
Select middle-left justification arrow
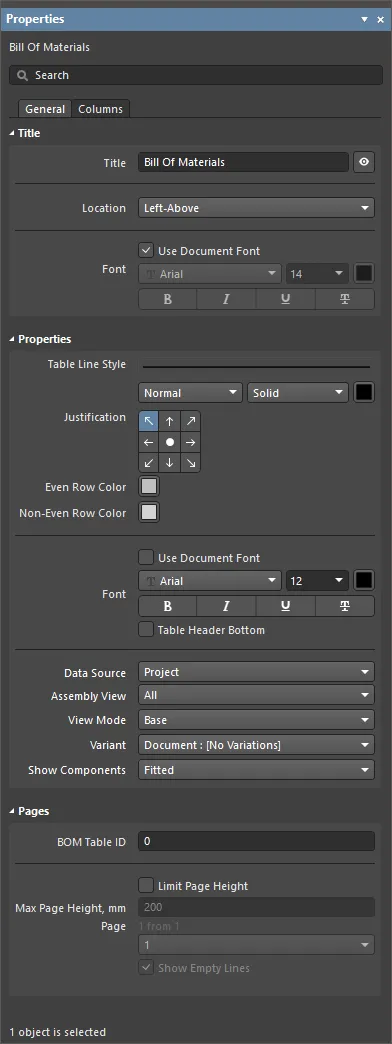(149, 442)
